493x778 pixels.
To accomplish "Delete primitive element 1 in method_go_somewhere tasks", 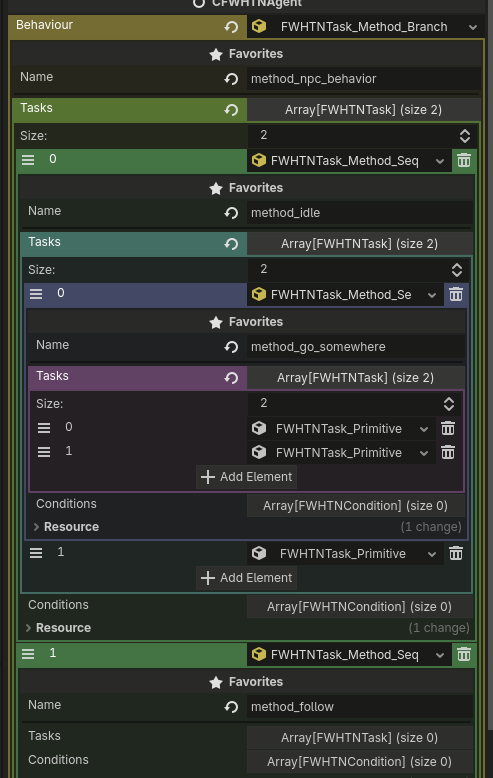I will (448, 452).
